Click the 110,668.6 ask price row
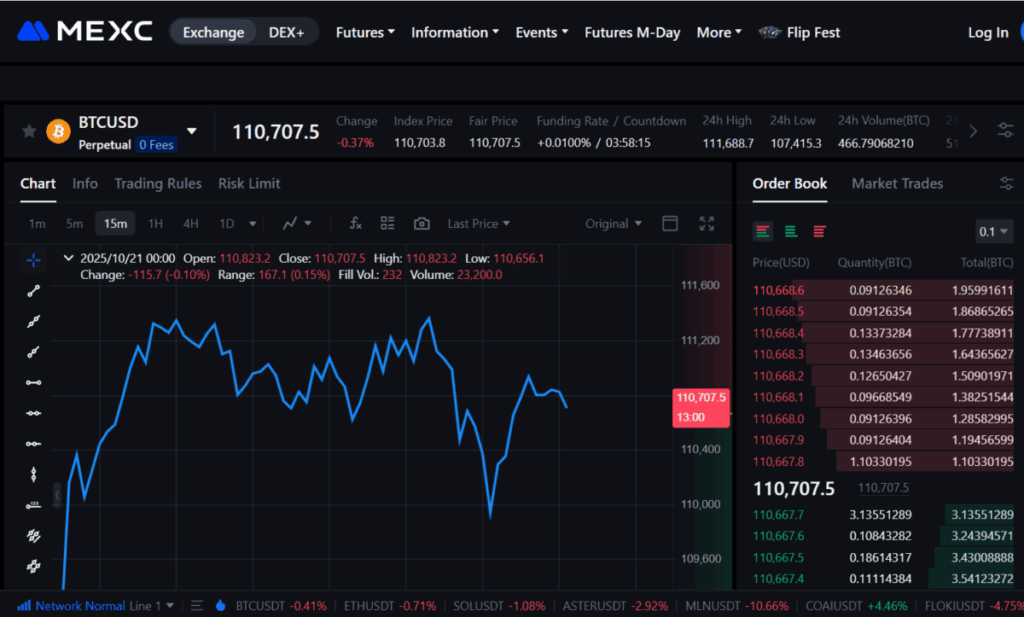1024x617 pixels. 778,290
